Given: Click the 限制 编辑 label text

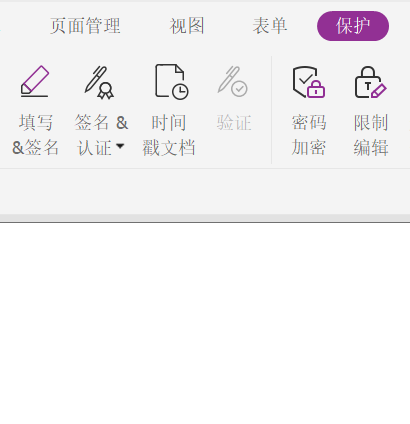Looking at the screenshot, I should [x=371, y=135].
